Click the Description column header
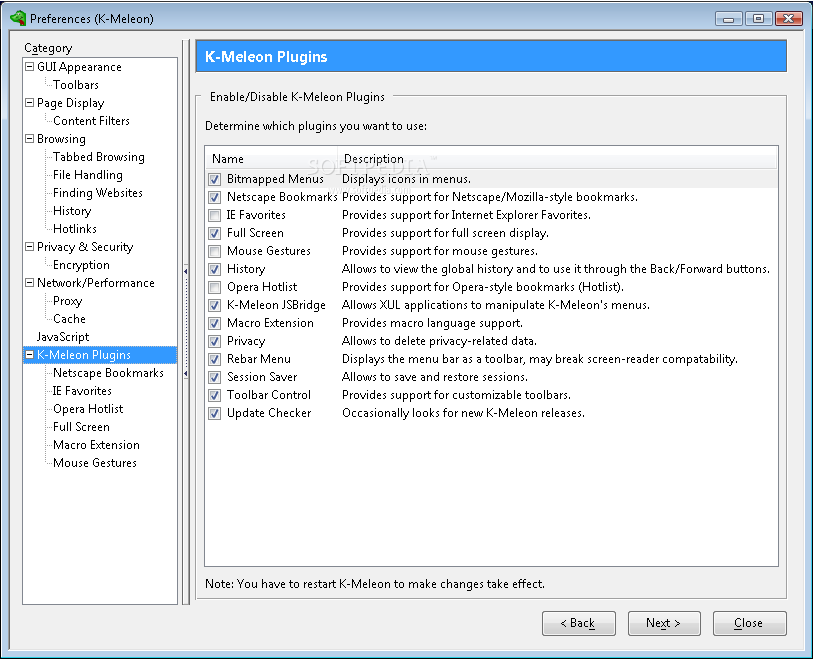Screen dimensions: 814x660 (557, 158)
